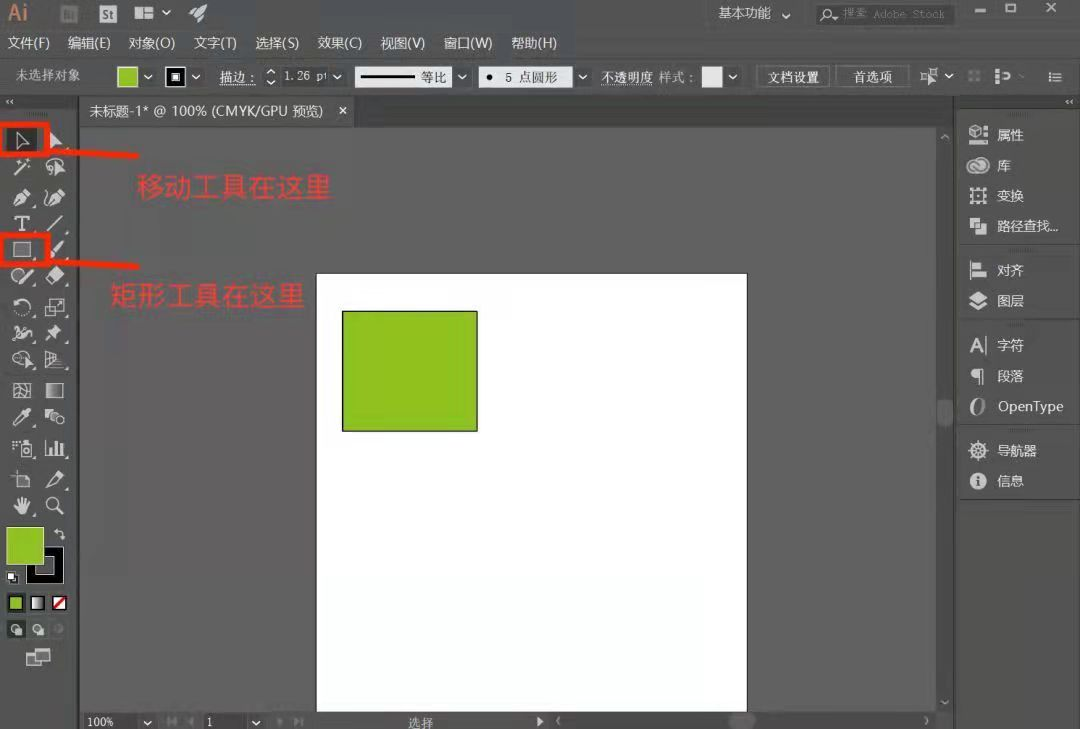Image resolution: width=1080 pixels, height=729 pixels.
Task: Select the Paintbrush tool
Action: click(58, 249)
